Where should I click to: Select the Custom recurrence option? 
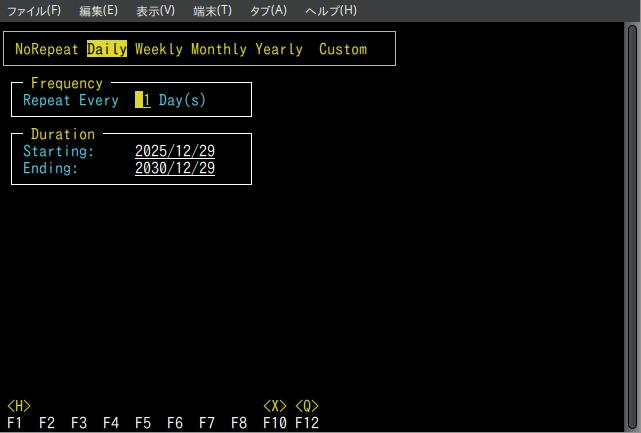coord(343,49)
